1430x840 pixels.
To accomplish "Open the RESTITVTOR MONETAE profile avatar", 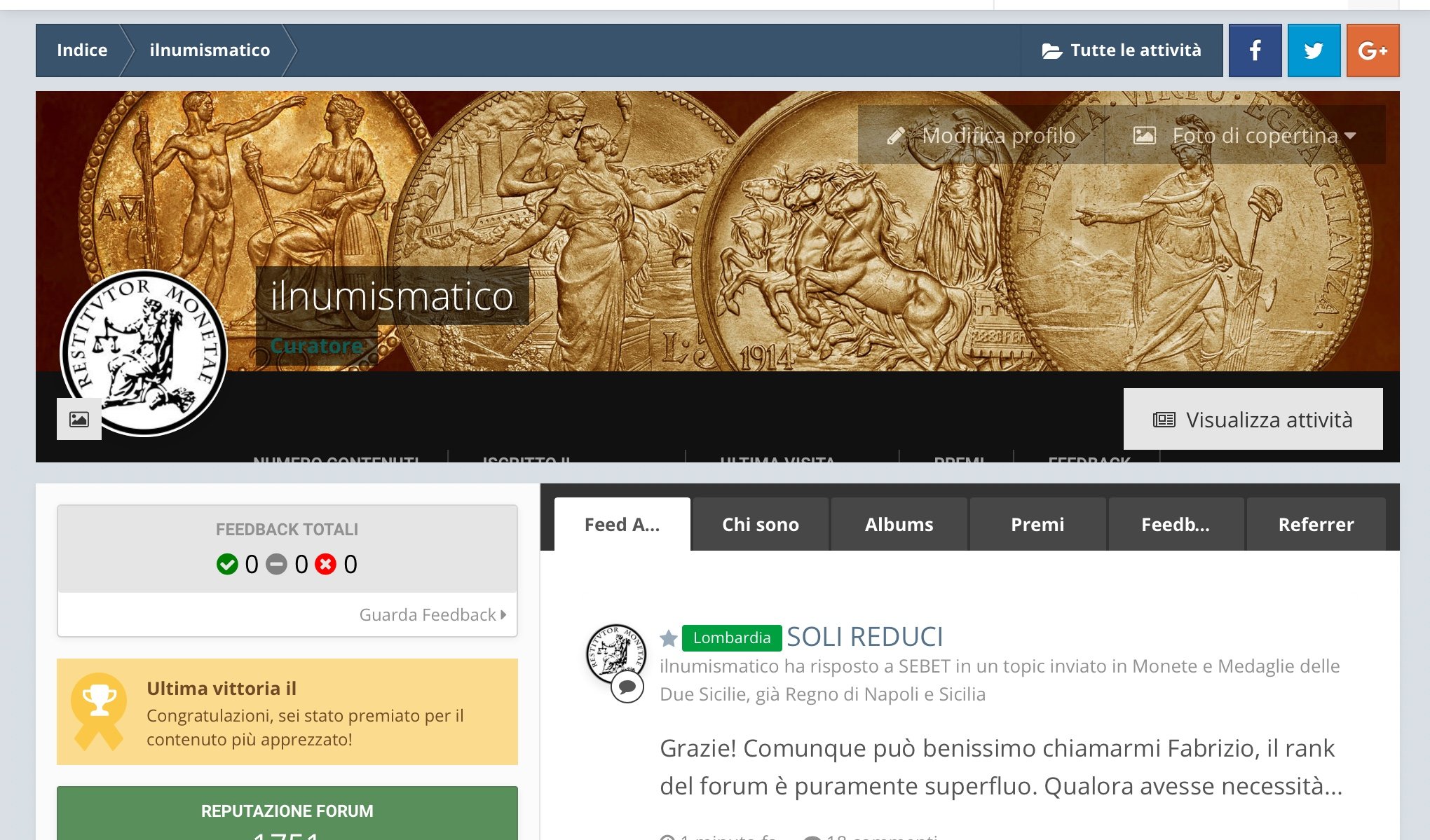I will click(x=144, y=352).
